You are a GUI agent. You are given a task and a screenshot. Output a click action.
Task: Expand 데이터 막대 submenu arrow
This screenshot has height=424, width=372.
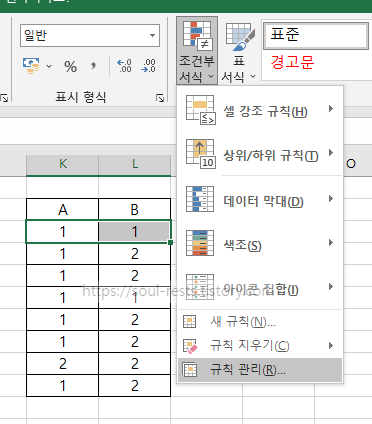[x=331, y=199]
